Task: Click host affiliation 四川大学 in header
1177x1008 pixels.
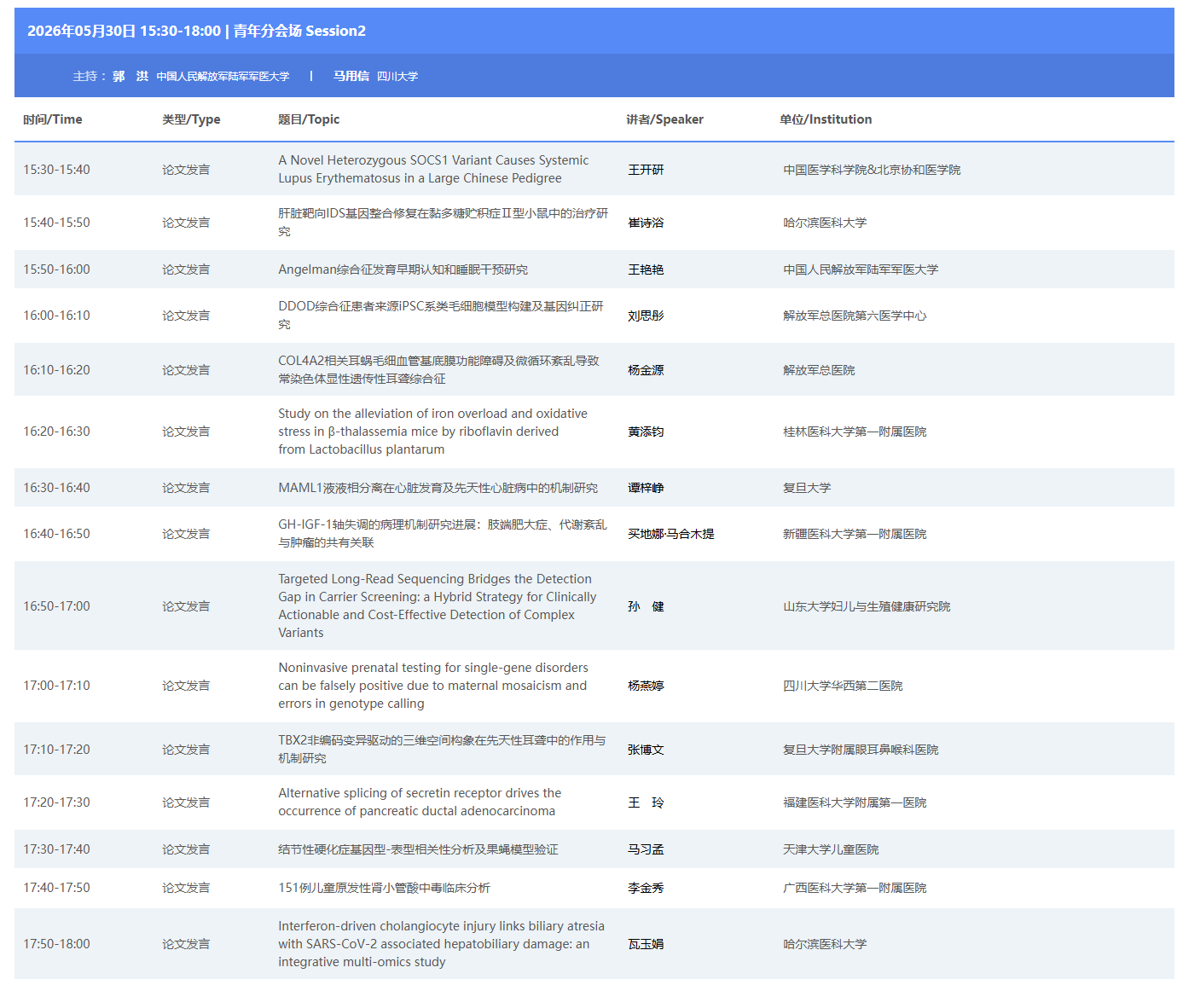Action: [397, 77]
